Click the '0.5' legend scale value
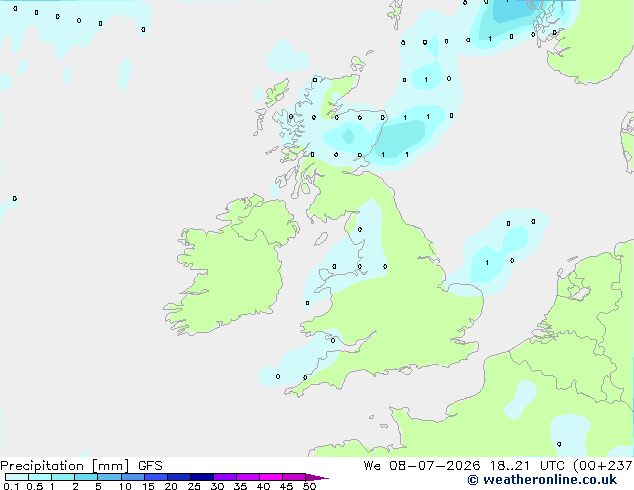Viewport: 634px width, 490px height. pyautogui.click(x=34, y=486)
